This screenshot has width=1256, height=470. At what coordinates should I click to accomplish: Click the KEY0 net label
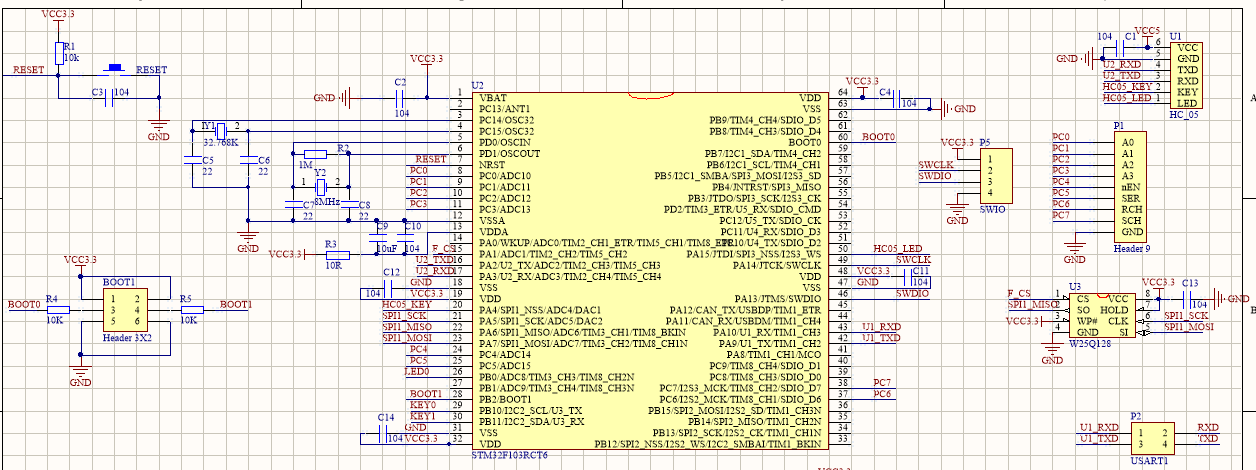(x=423, y=404)
